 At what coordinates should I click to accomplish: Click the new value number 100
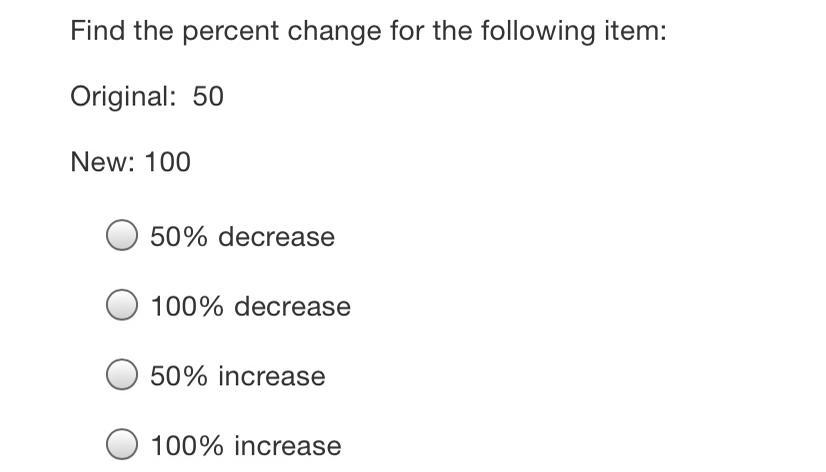(x=167, y=162)
